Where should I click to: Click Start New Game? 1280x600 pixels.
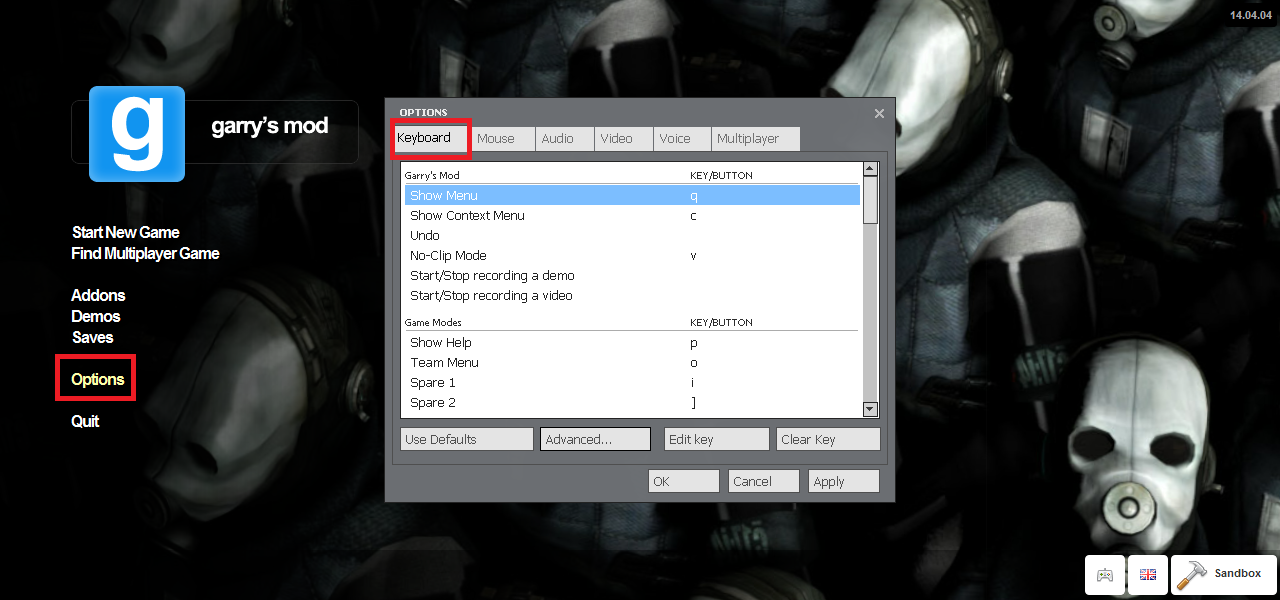point(126,232)
